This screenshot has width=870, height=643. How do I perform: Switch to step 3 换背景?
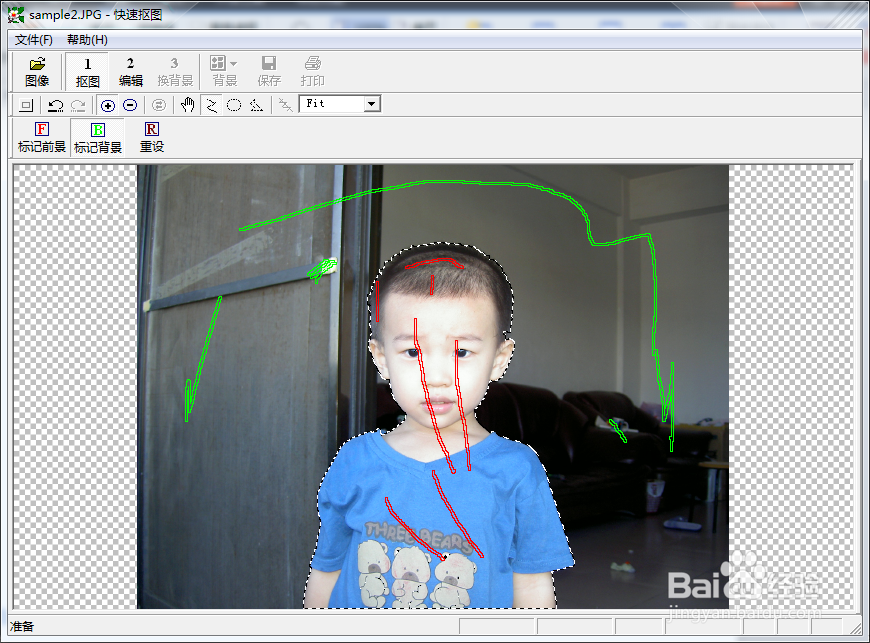[175, 72]
